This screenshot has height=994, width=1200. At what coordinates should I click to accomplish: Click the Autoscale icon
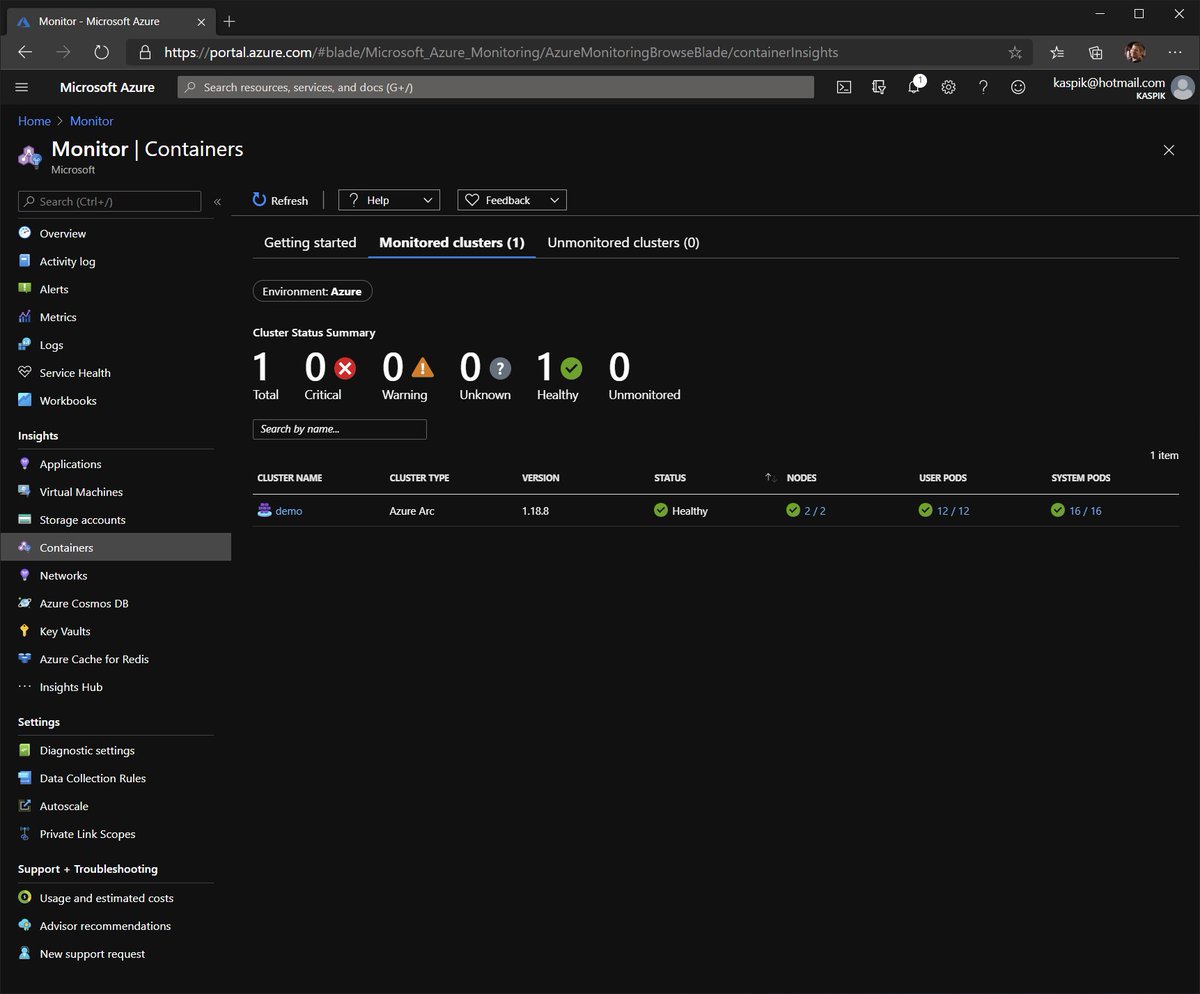point(25,806)
